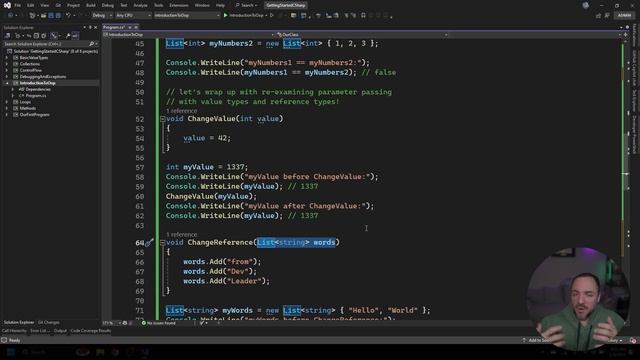Viewport: 640px width, 360px height.
Task: Click the green Start debugging play icon
Action: tap(225, 15)
